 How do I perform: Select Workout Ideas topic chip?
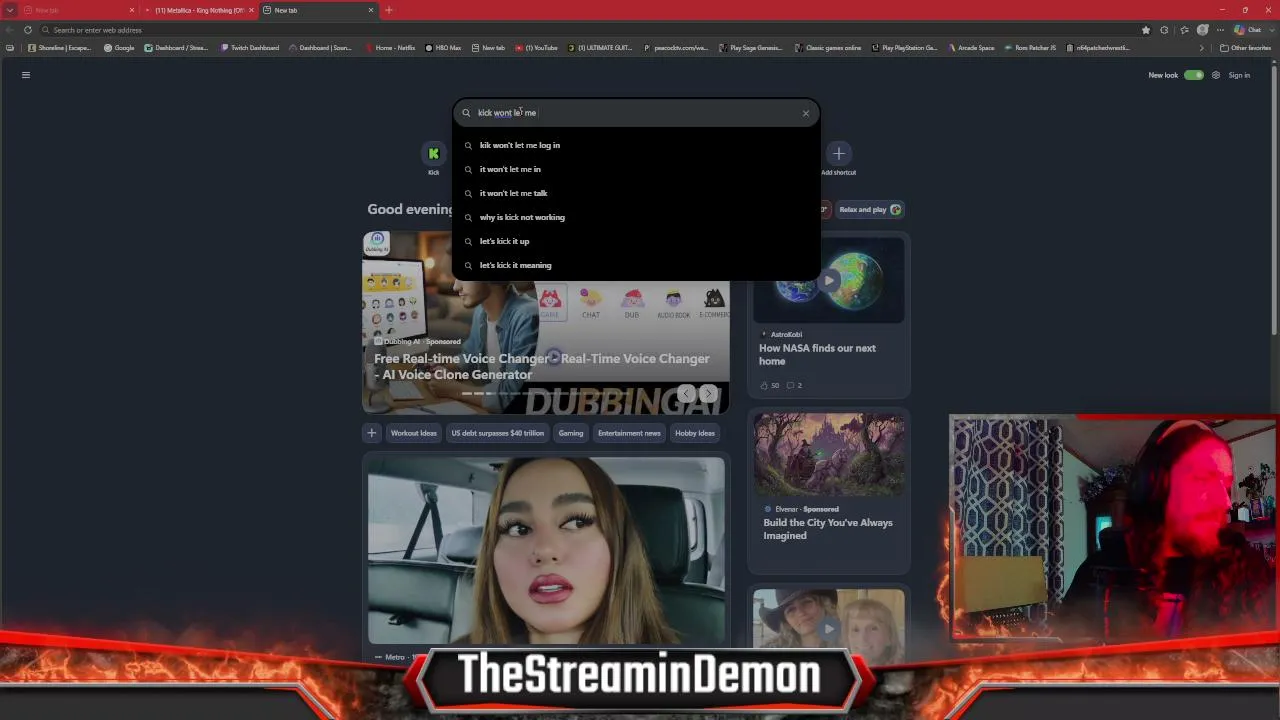click(414, 433)
